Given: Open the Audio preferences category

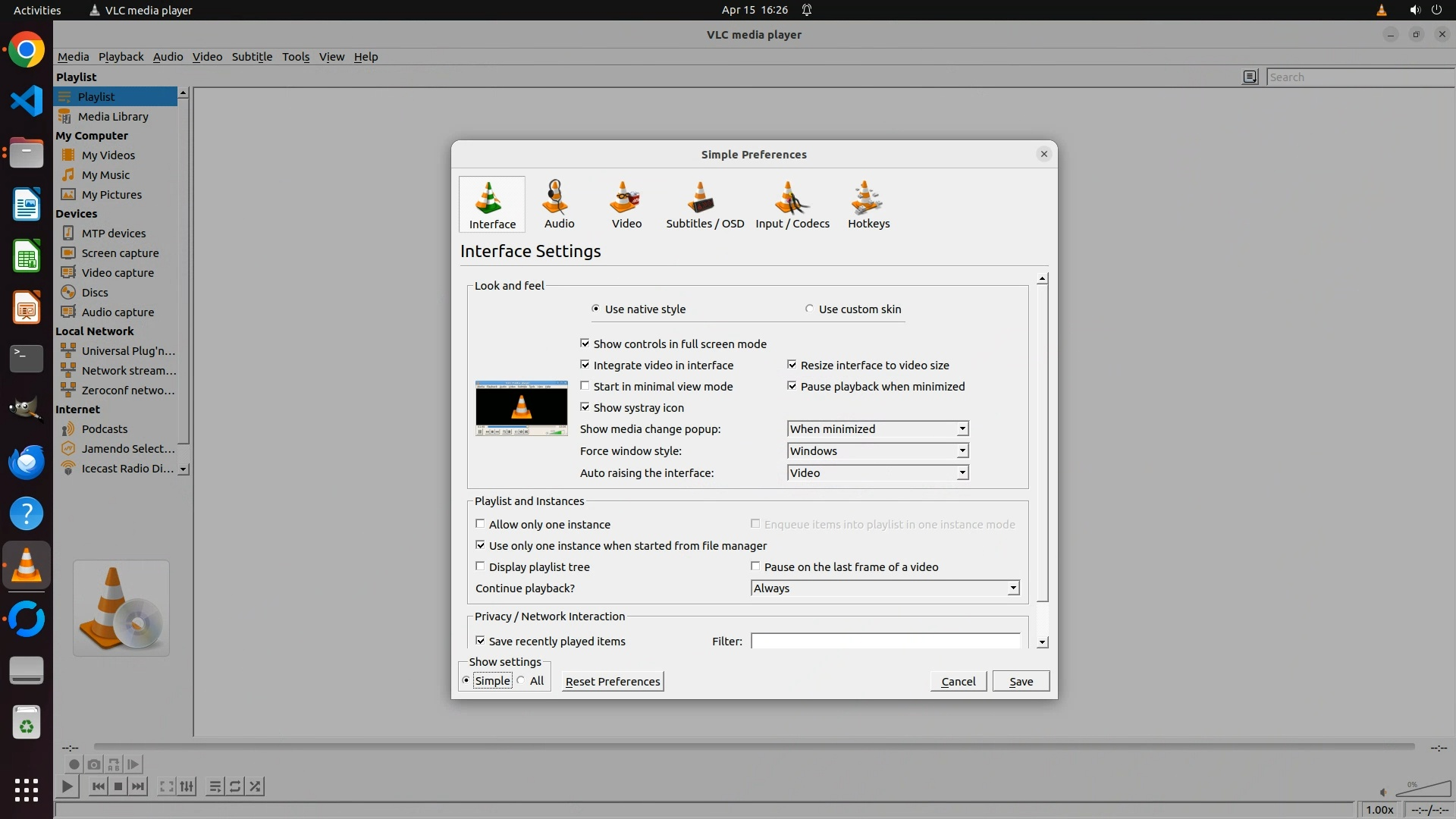Looking at the screenshot, I should tap(559, 204).
